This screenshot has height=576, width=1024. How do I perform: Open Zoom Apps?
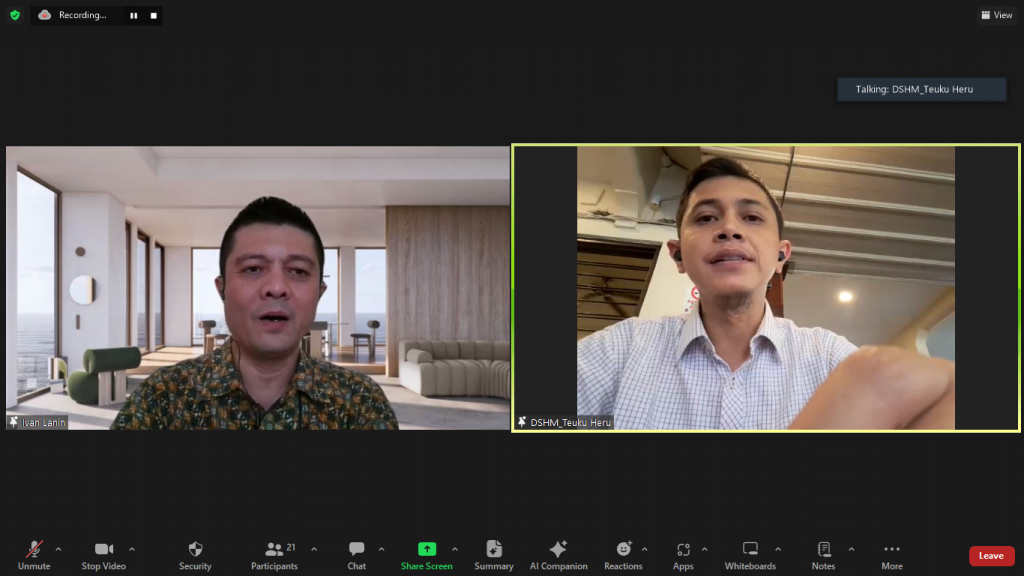[x=683, y=556]
